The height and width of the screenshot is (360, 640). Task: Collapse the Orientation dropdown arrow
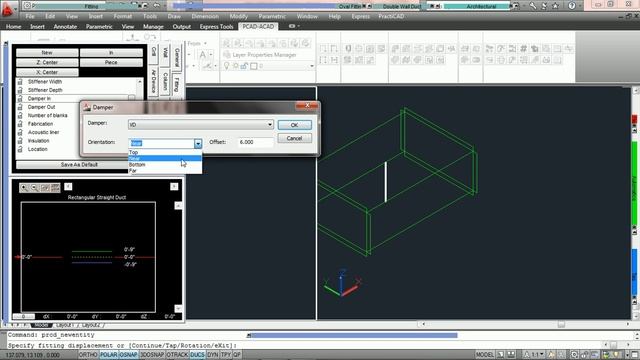pyautogui.click(x=198, y=143)
